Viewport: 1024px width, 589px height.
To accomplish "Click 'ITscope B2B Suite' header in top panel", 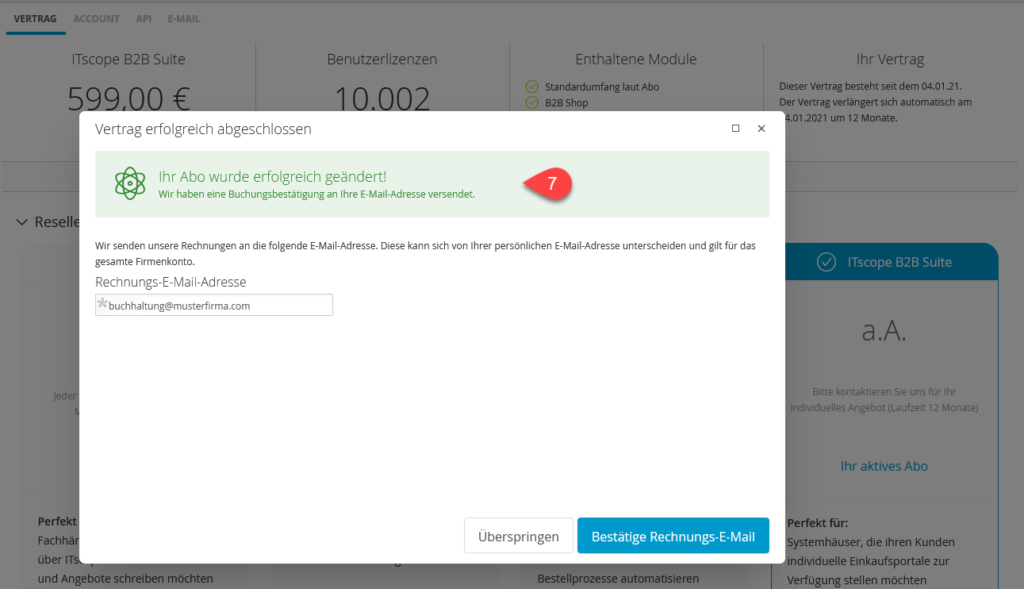I will click(129, 59).
